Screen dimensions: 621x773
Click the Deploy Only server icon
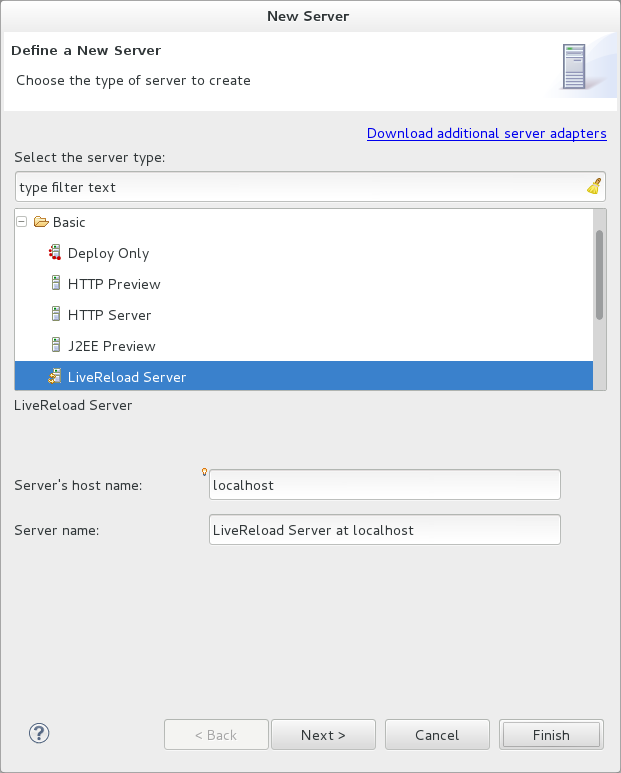pos(56,253)
